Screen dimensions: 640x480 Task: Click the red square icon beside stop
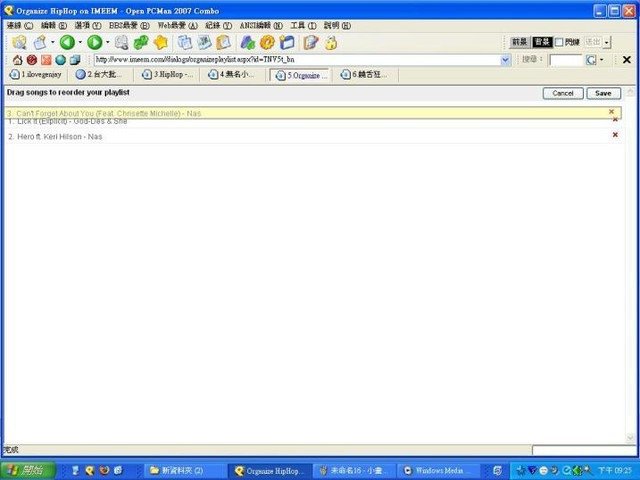coord(46,60)
